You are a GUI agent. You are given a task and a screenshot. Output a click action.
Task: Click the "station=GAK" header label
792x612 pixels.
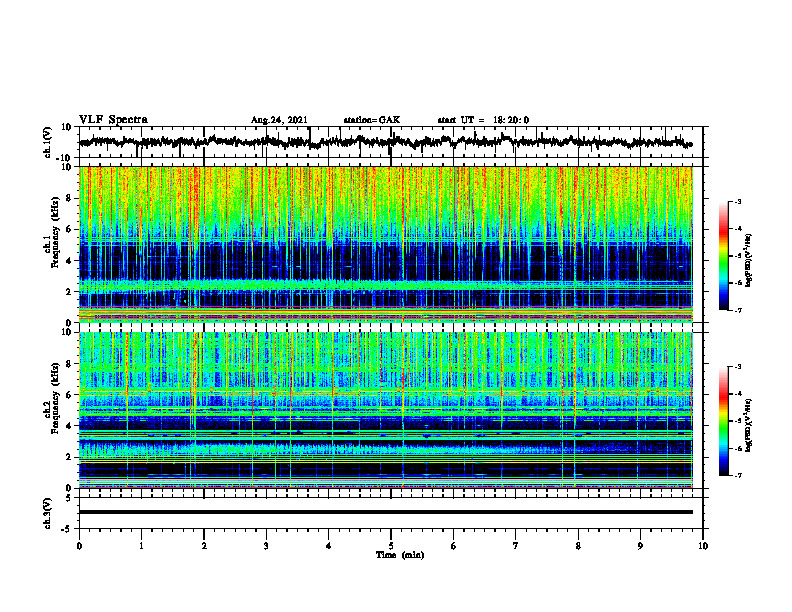click(372, 120)
